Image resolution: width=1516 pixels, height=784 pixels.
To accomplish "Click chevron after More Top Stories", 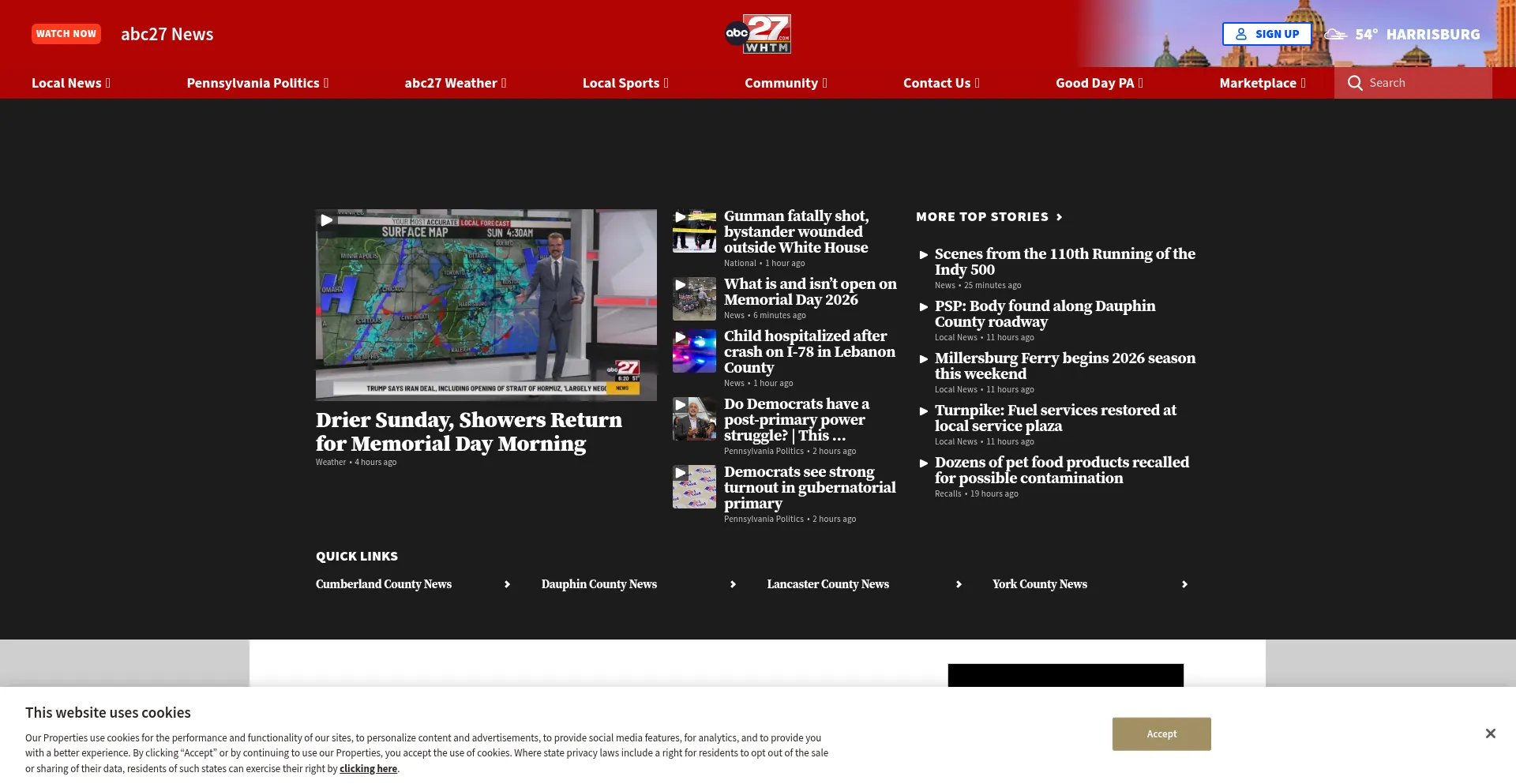I will 1060,217.
